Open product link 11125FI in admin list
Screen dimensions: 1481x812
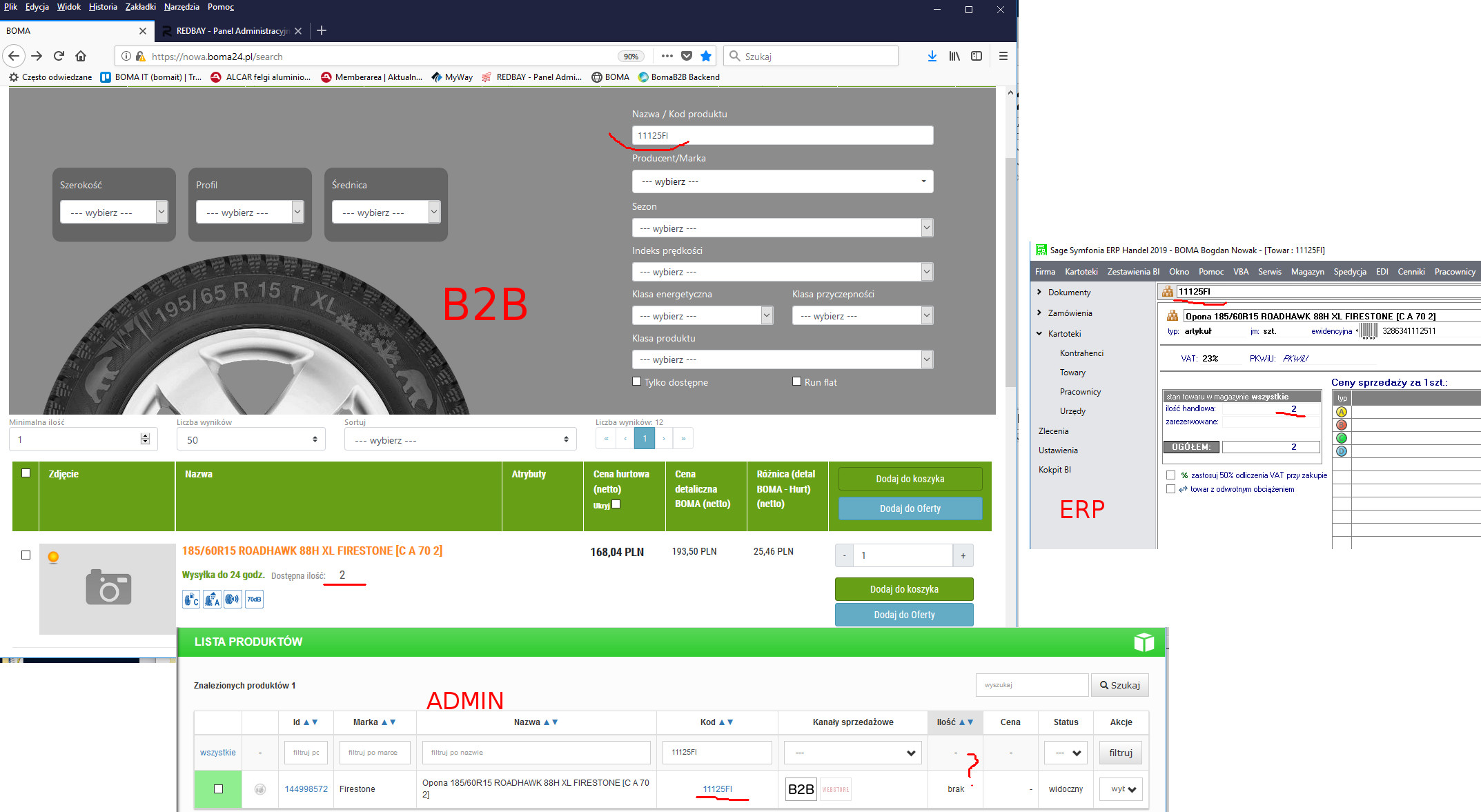pos(717,789)
